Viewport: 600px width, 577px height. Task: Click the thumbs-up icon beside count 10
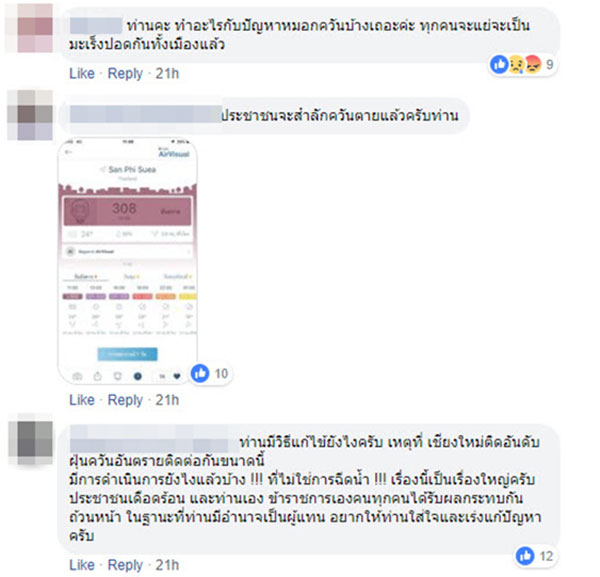[x=200, y=373]
